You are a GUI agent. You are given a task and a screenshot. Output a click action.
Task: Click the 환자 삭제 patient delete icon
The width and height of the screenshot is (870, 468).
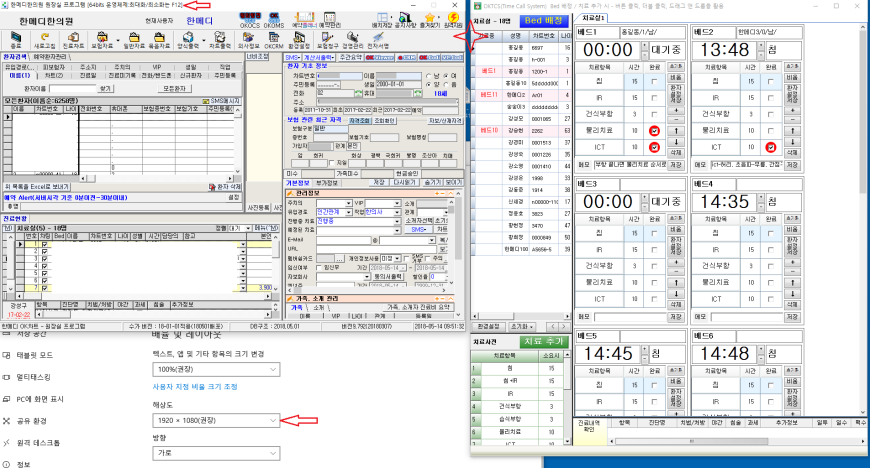(x=225, y=187)
